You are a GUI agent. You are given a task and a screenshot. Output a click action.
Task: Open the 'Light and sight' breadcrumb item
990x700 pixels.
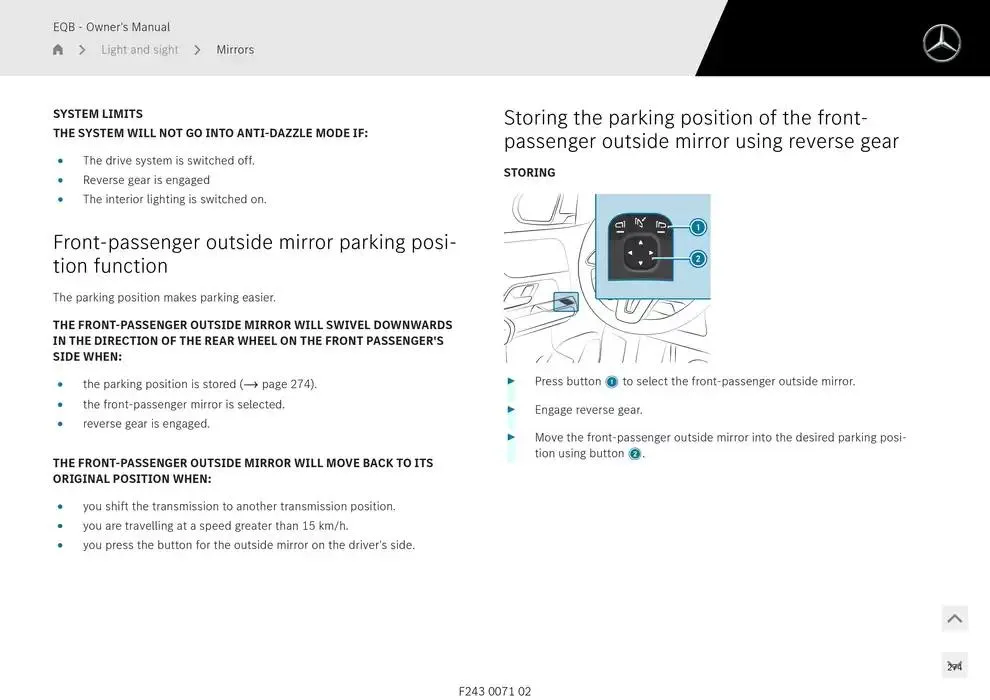point(139,48)
